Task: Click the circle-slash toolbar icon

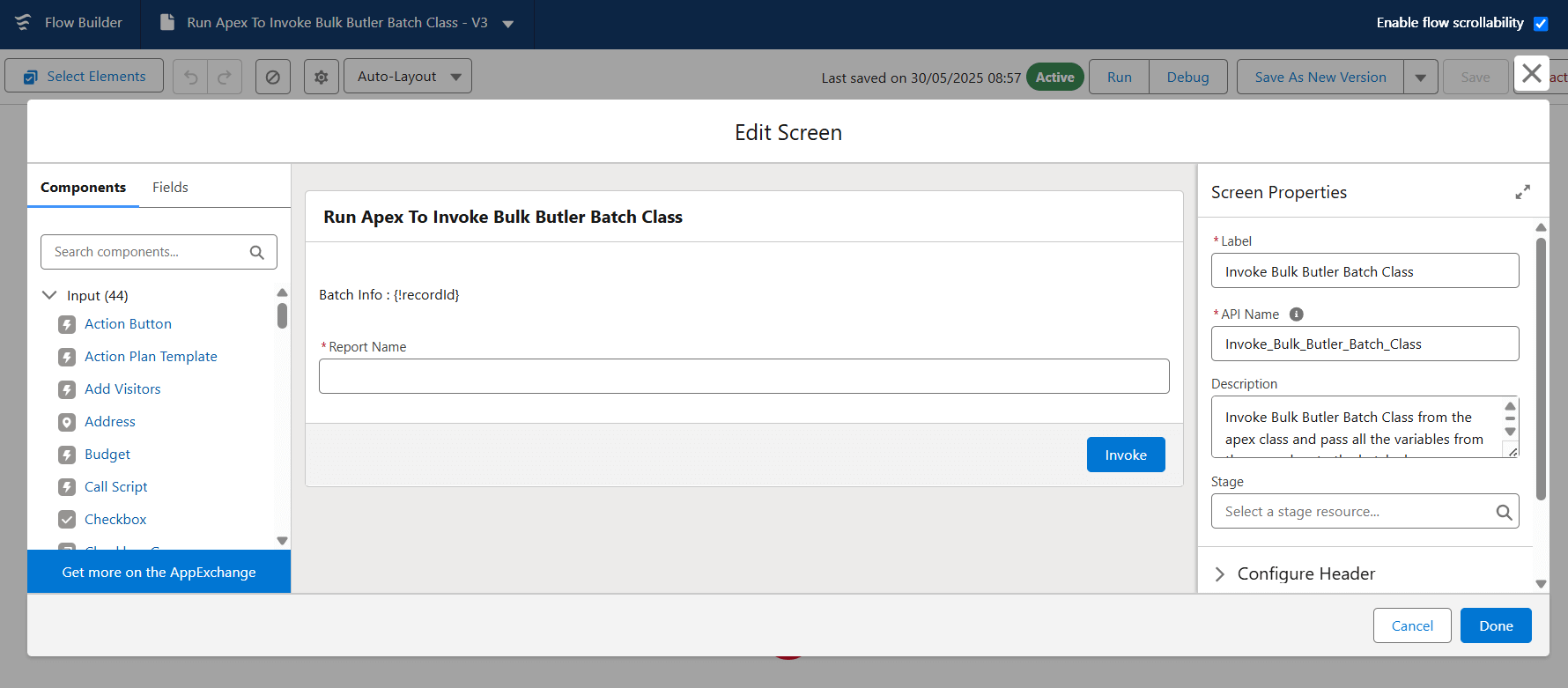Action: pyautogui.click(x=273, y=78)
